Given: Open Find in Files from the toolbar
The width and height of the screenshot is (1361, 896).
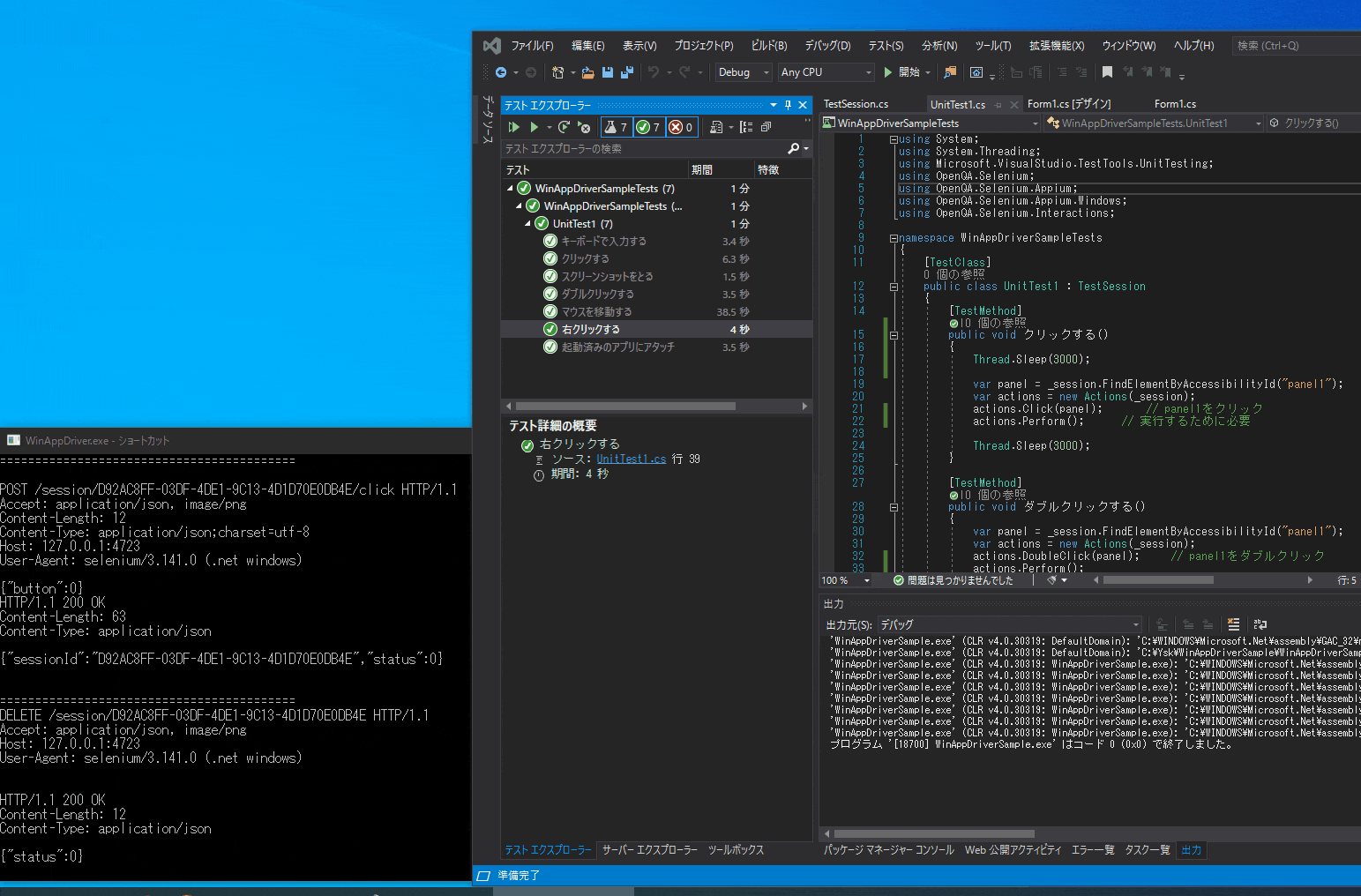Looking at the screenshot, I should 950,72.
